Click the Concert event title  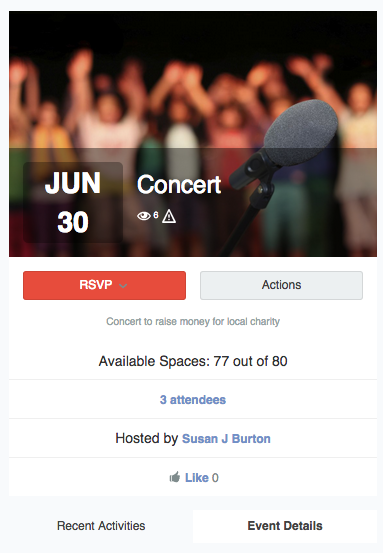[179, 184]
